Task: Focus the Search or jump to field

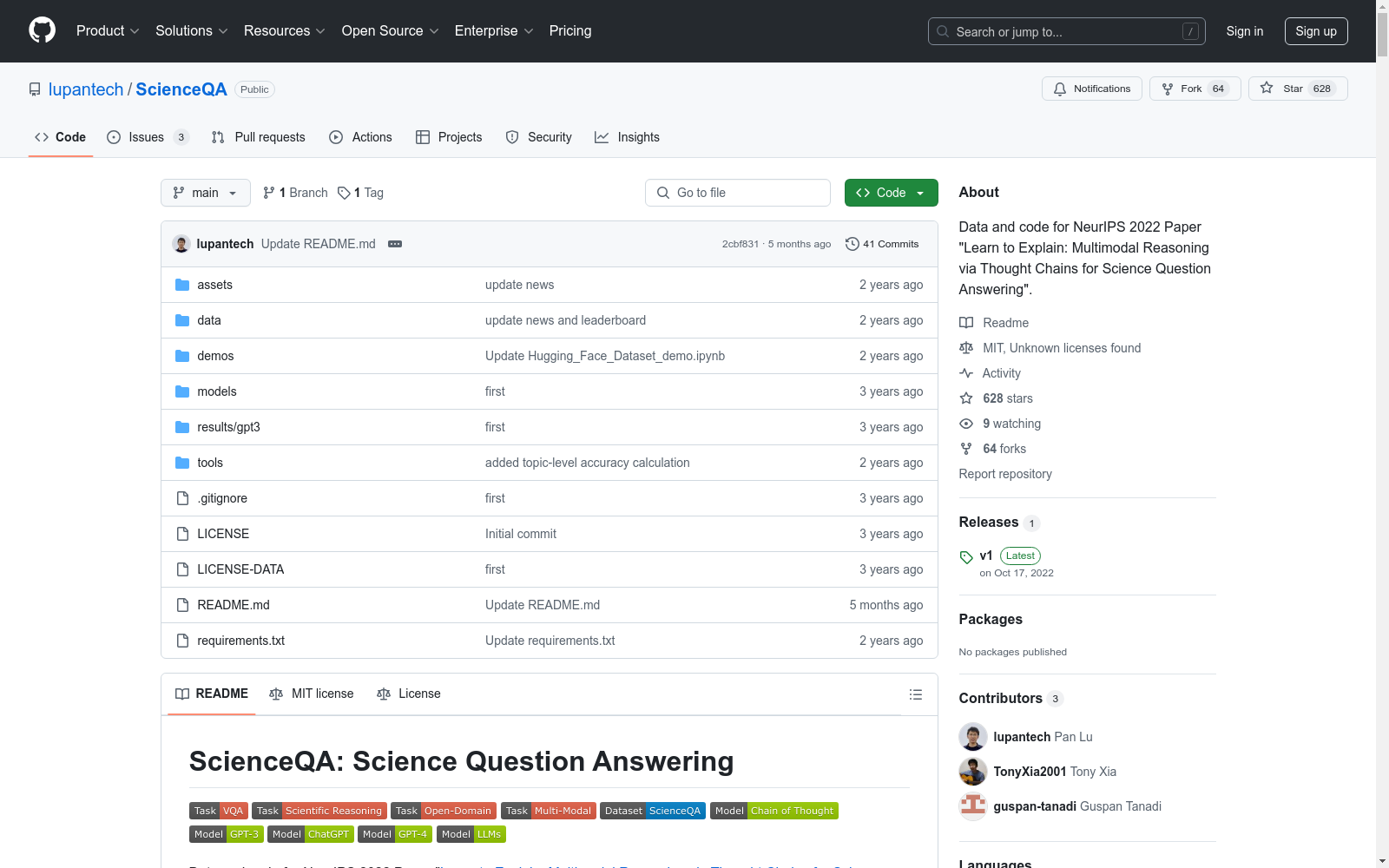Action: pos(1067,31)
